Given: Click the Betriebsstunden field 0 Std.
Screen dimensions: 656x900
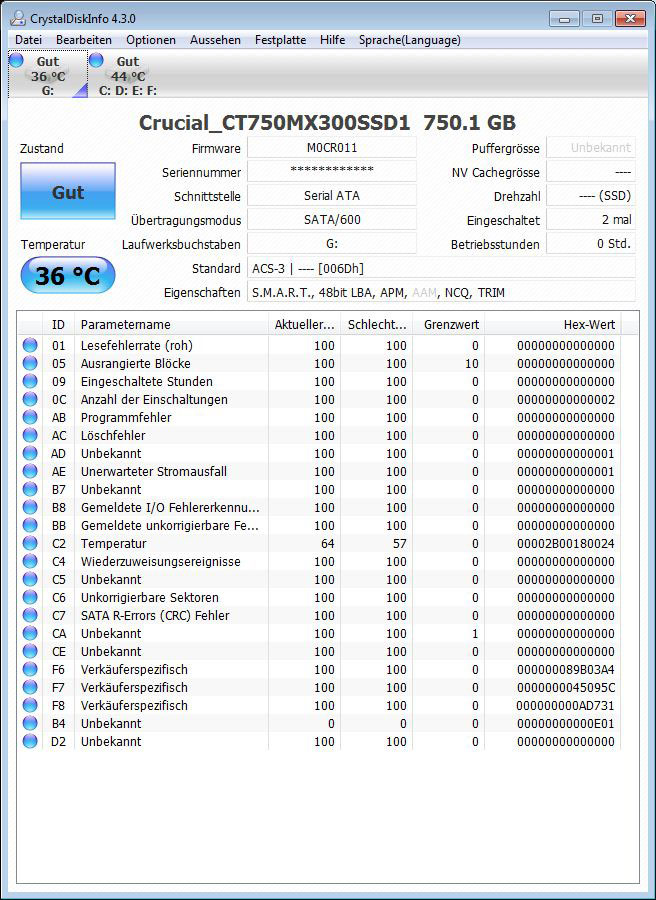Looking at the screenshot, I should click(x=591, y=243).
